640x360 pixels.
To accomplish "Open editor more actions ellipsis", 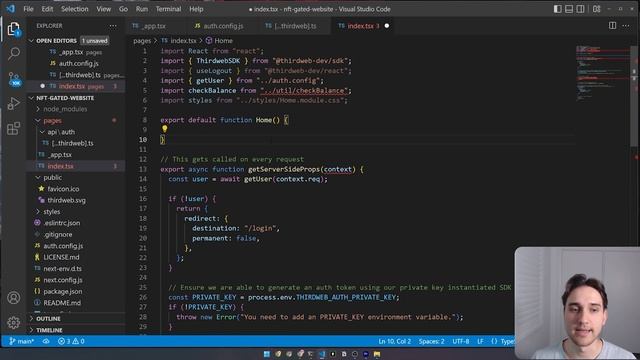I will coord(626,26).
